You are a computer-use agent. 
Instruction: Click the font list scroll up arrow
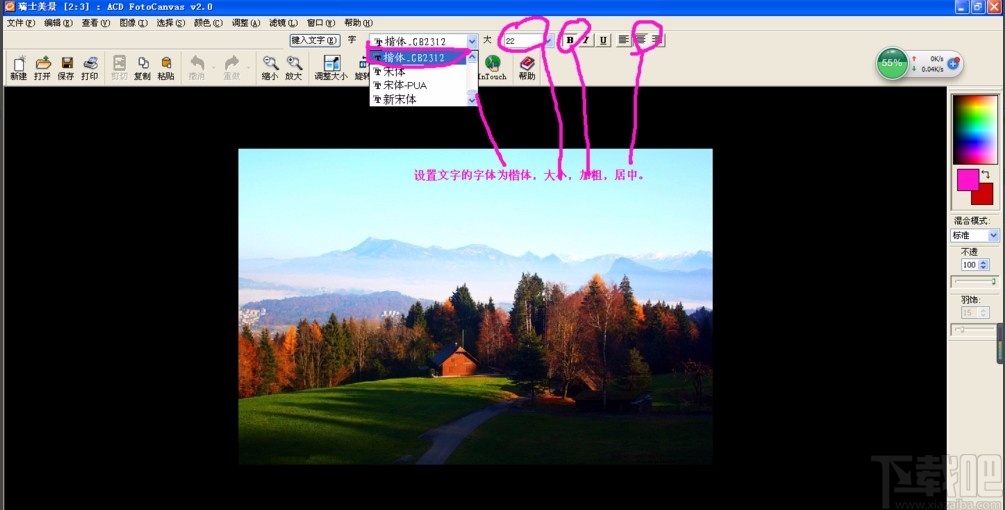[x=472, y=57]
